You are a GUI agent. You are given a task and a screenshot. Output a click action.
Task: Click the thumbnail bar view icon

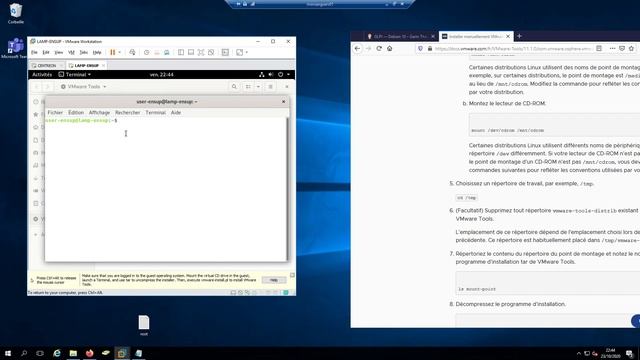click(191, 52)
